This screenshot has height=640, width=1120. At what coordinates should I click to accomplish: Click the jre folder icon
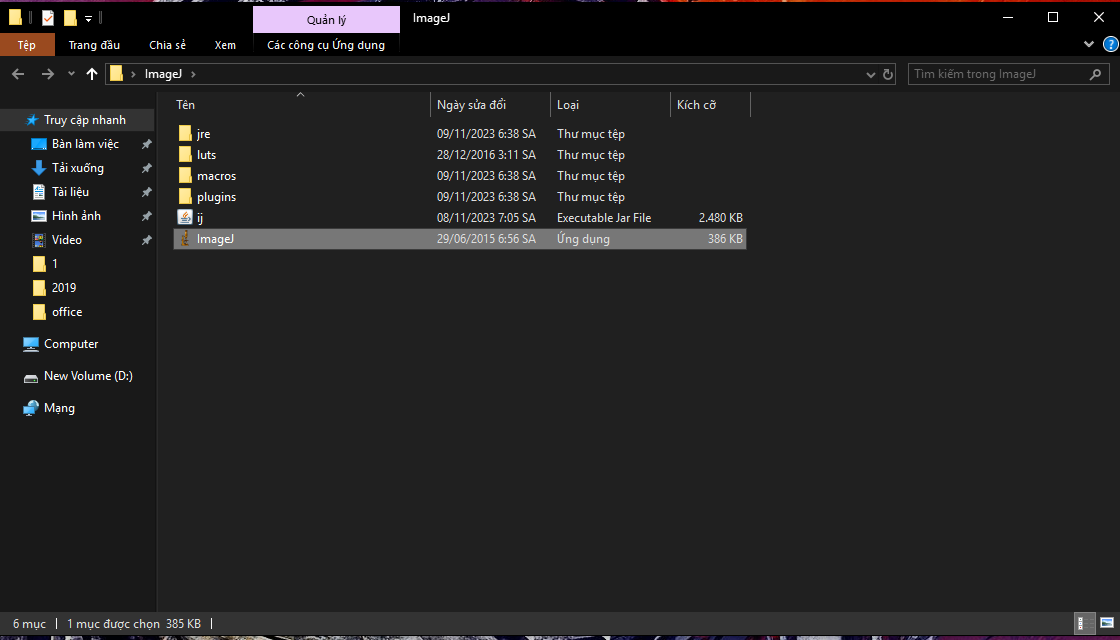point(185,134)
